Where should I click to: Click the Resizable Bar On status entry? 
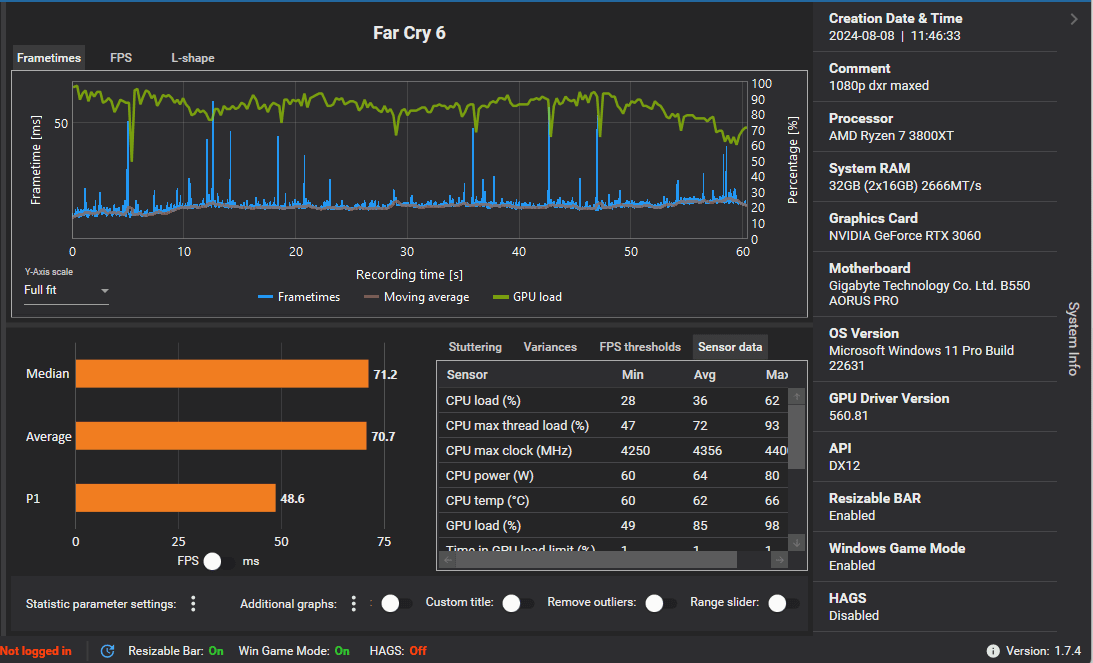(x=176, y=651)
